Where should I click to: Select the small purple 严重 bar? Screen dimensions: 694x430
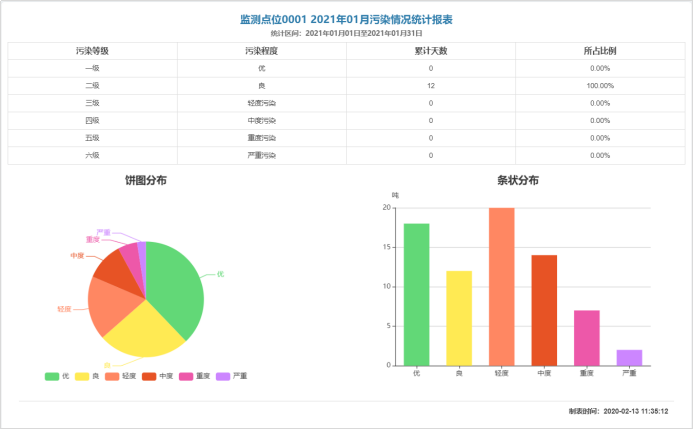(x=629, y=357)
